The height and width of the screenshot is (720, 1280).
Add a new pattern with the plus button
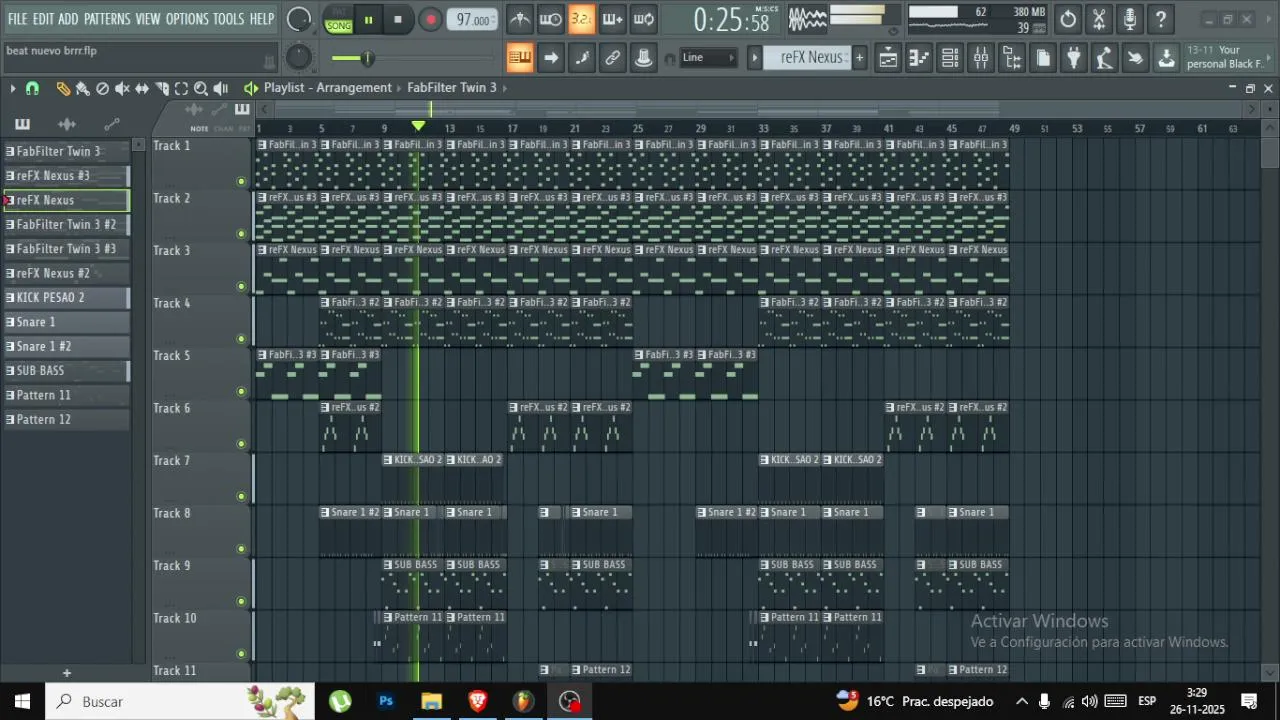tap(859, 58)
